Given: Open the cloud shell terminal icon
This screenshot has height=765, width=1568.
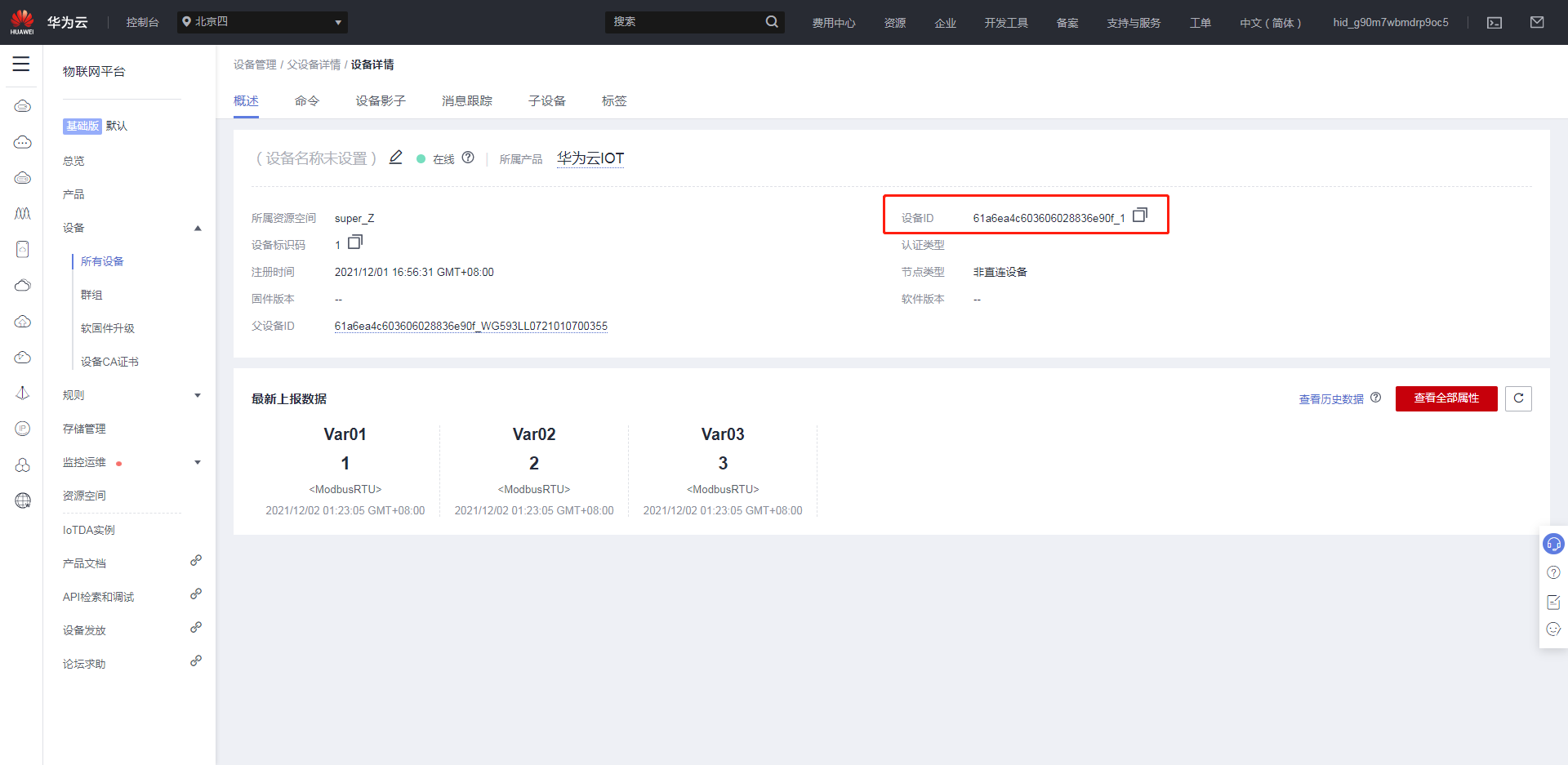Looking at the screenshot, I should [x=1494, y=23].
